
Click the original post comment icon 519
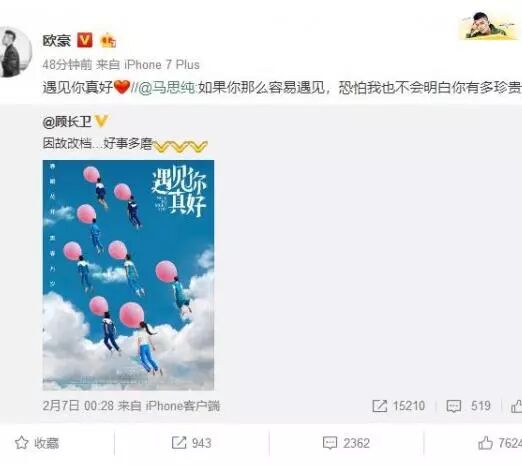[x=454, y=406]
